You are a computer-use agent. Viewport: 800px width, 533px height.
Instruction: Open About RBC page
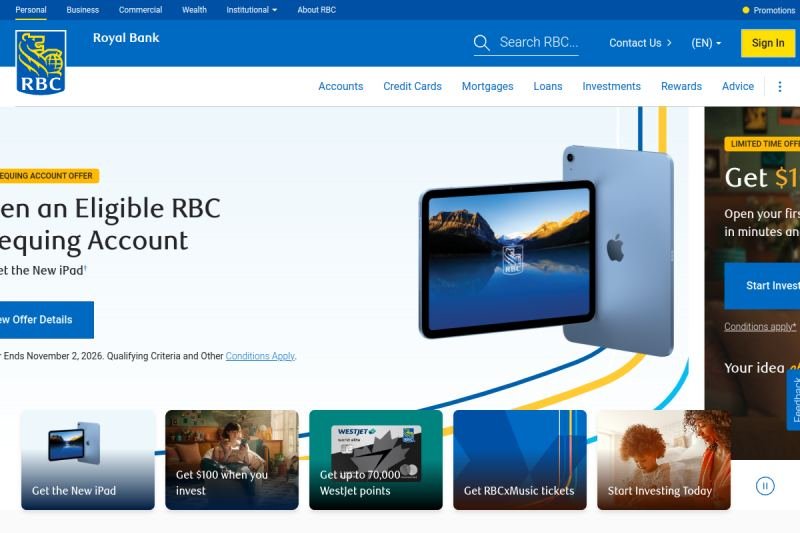[x=317, y=10]
